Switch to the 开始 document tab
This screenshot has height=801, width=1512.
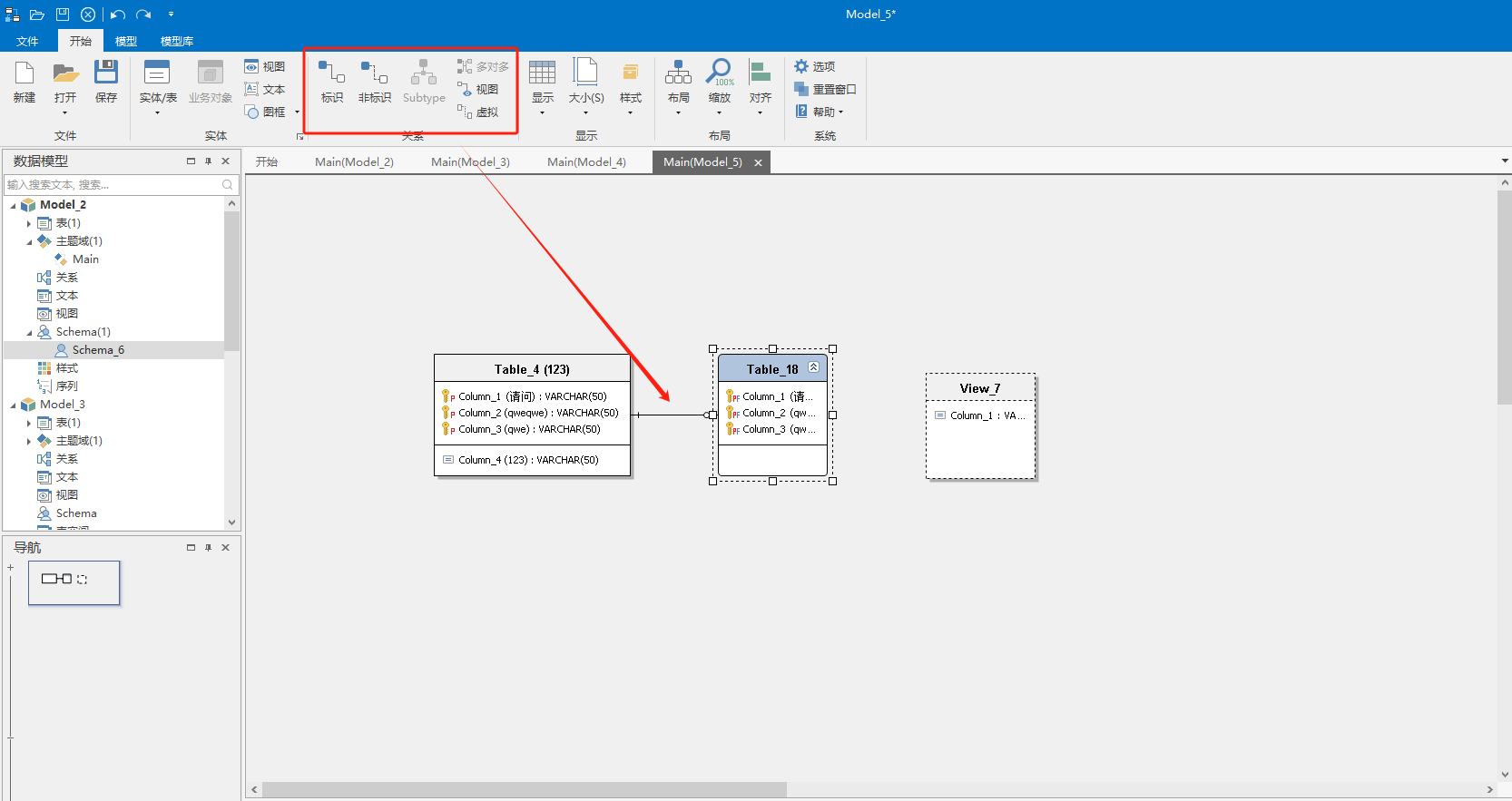pyautogui.click(x=267, y=161)
